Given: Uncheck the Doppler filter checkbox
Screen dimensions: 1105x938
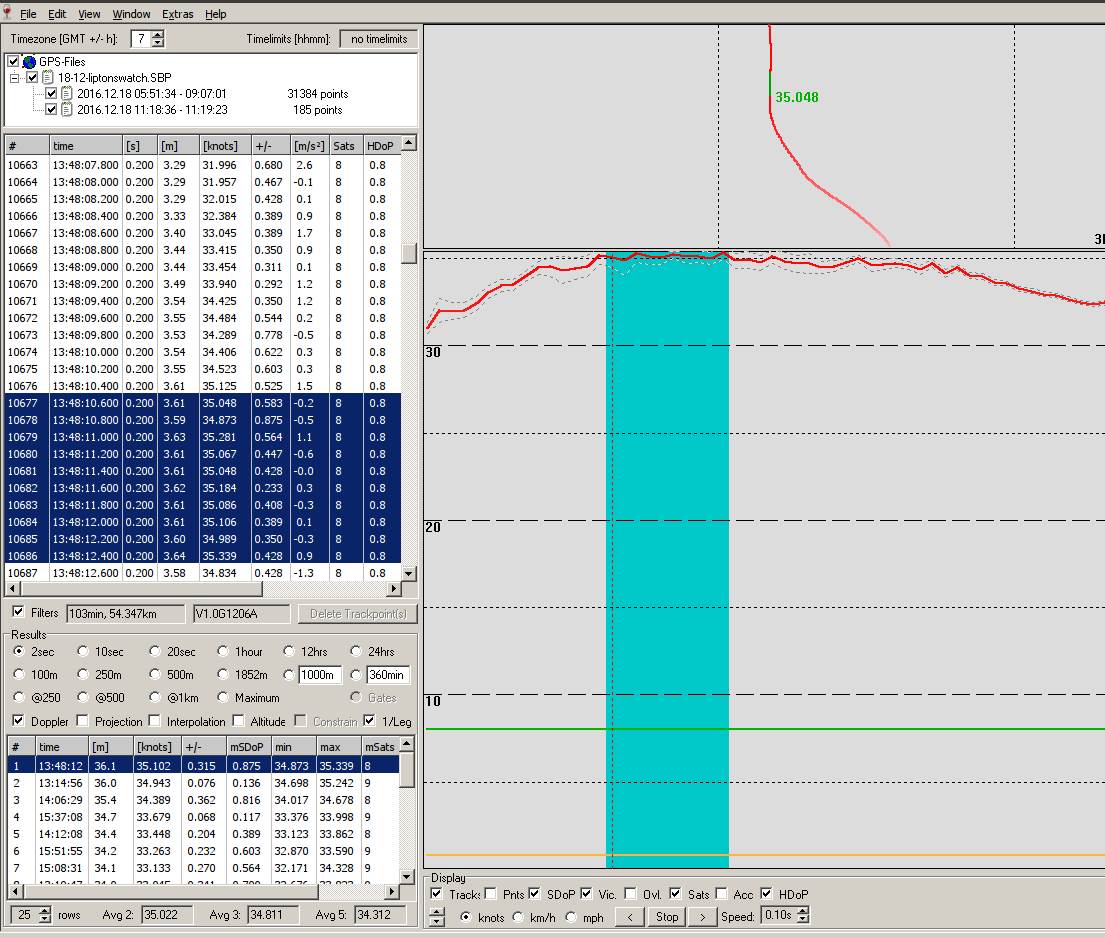Looking at the screenshot, I should click(x=18, y=721).
